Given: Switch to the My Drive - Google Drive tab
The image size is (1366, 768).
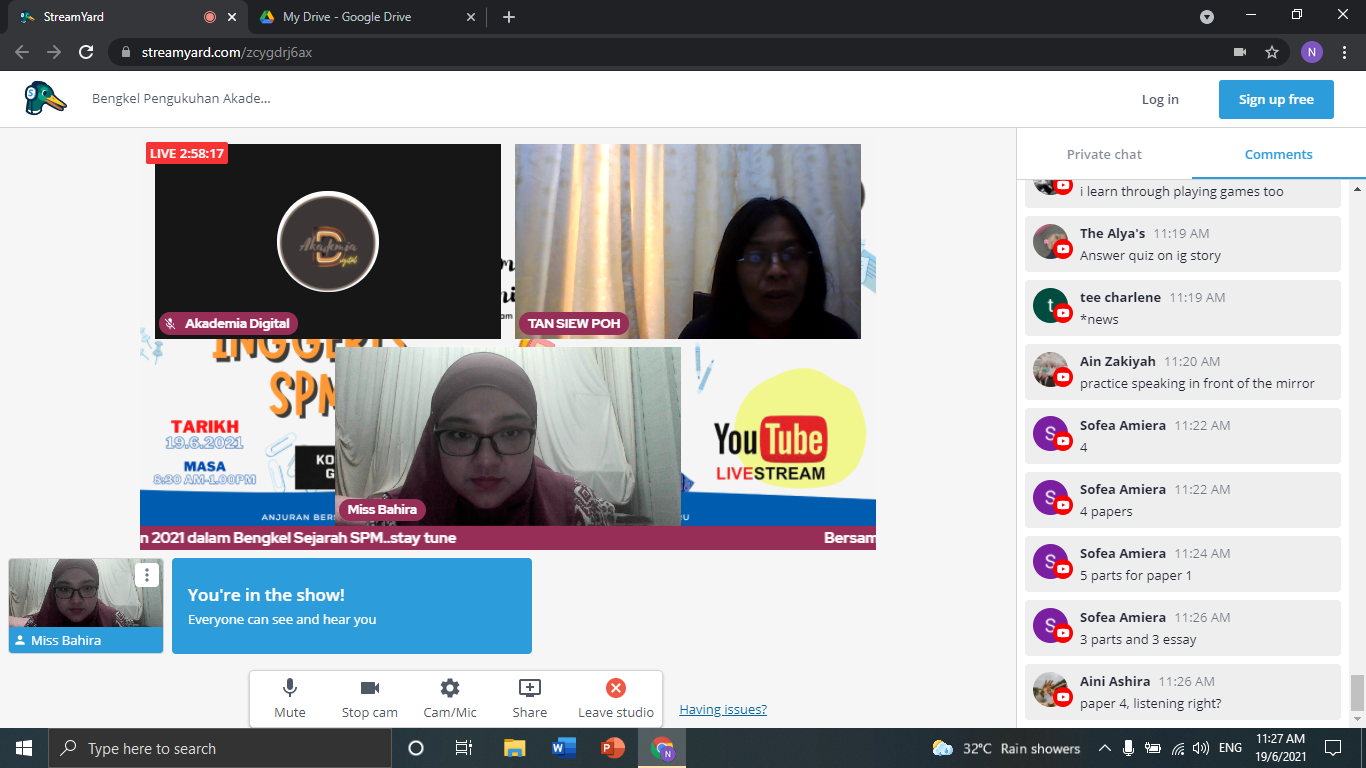Looking at the screenshot, I should tap(367, 17).
